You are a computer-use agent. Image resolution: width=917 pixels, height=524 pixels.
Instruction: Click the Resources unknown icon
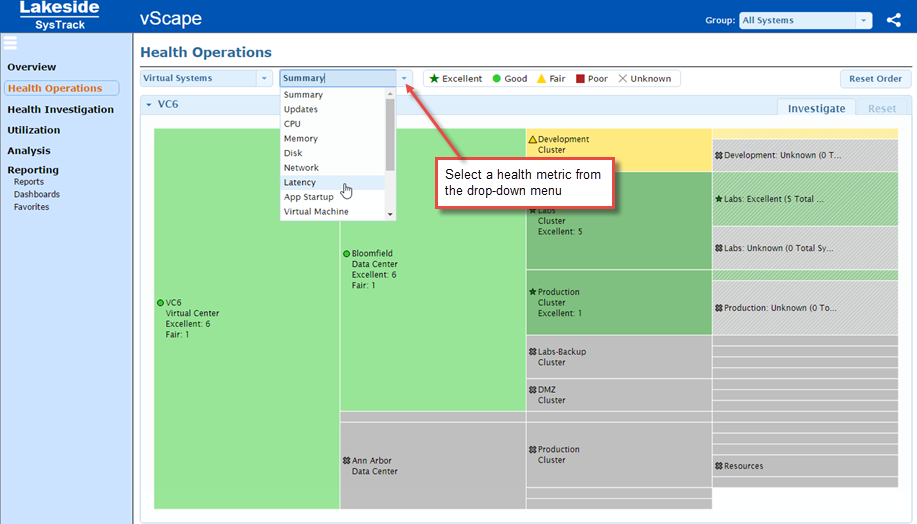point(719,466)
